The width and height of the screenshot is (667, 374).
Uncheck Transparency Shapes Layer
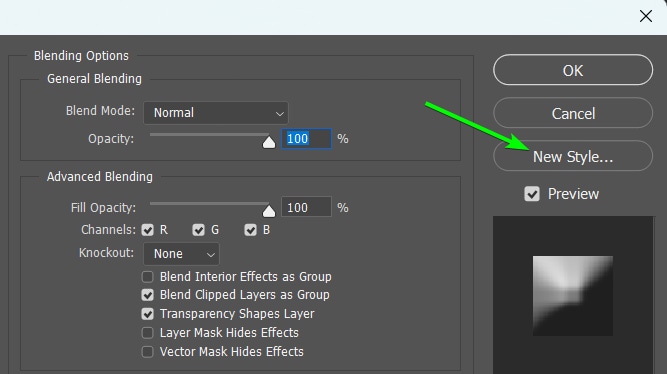point(148,314)
